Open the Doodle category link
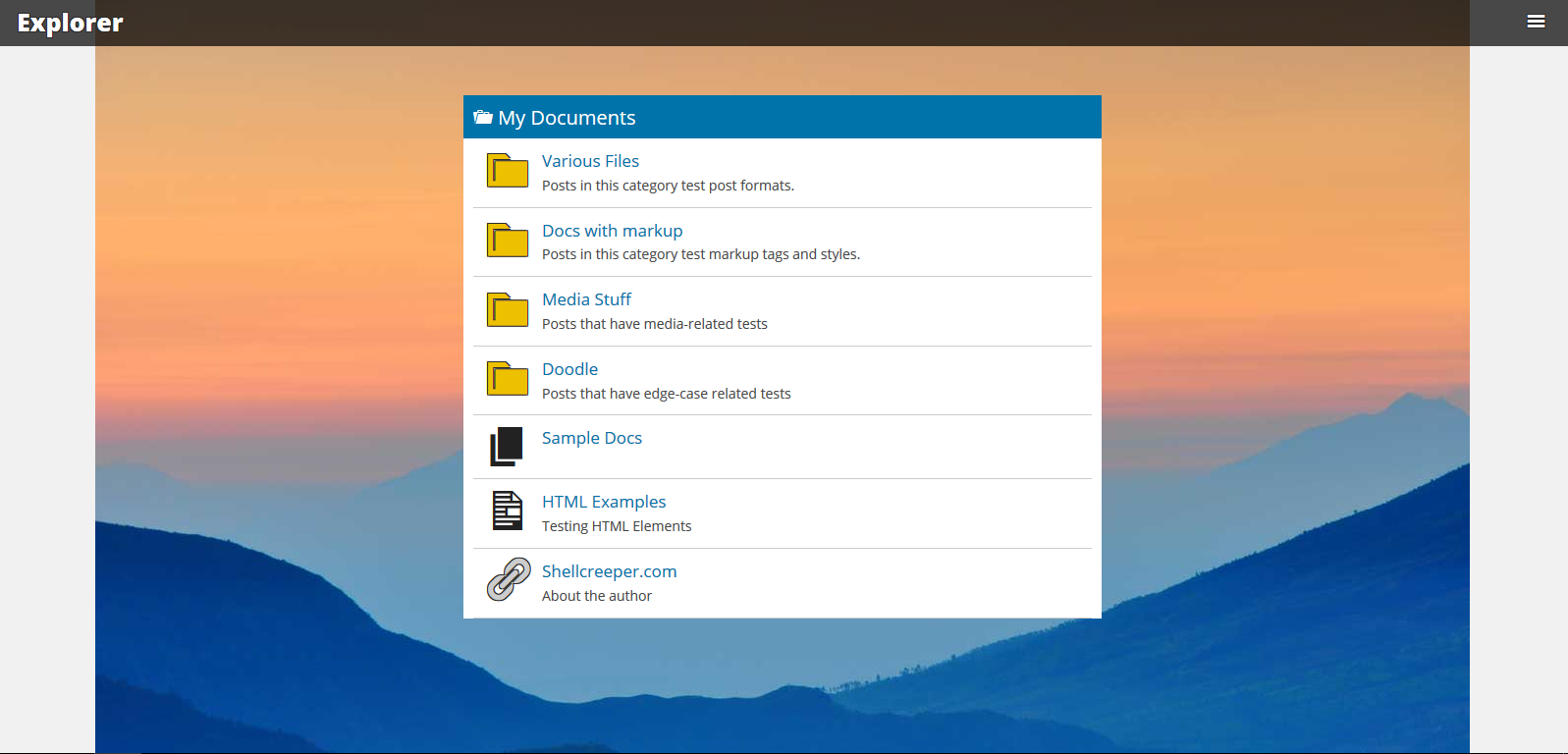This screenshot has height=754, width=1568. (569, 369)
